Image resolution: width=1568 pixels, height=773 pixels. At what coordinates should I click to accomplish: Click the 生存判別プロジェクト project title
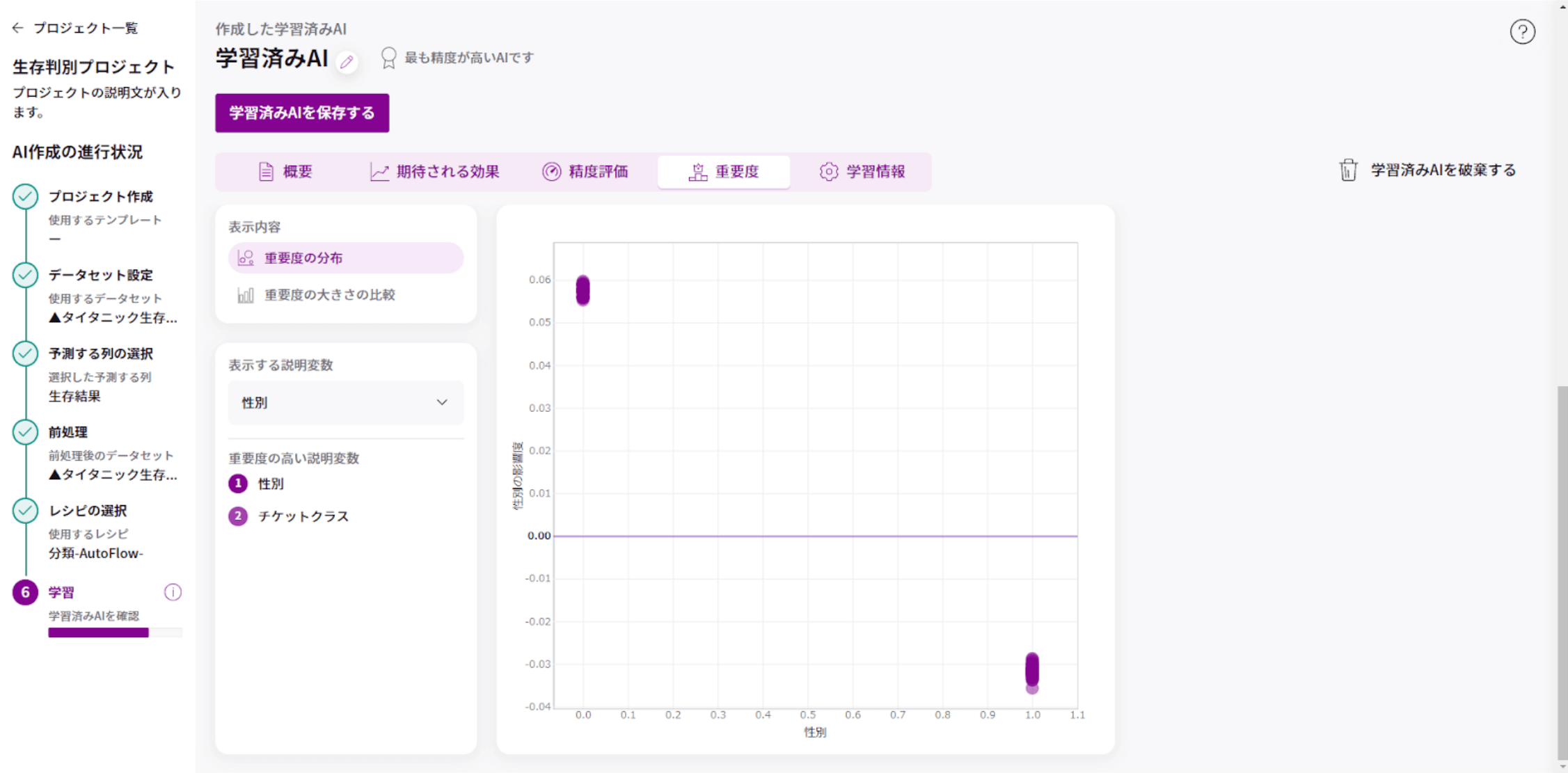pyautogui.click(x=93, y=67)
